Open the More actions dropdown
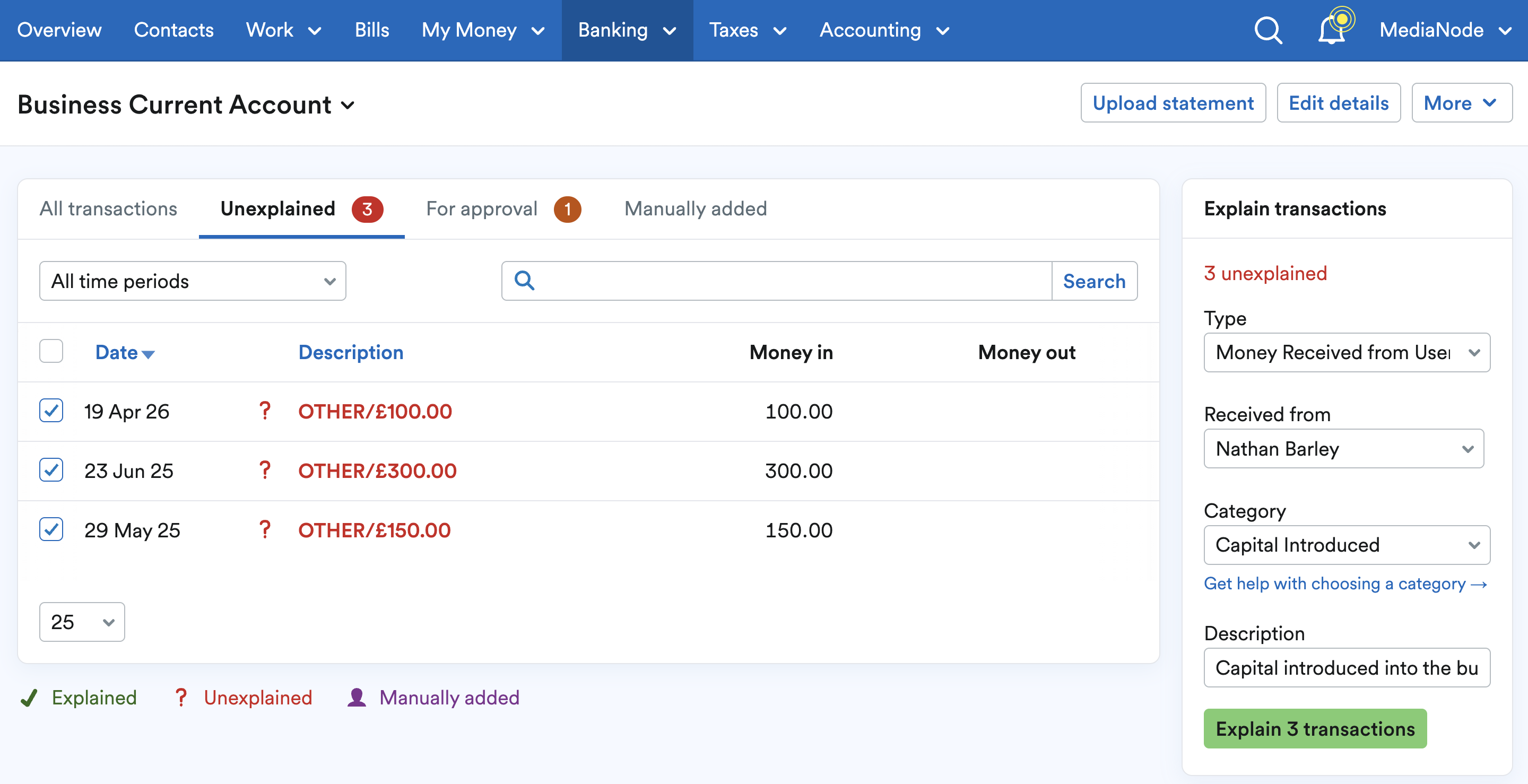The image size is (1528, 784). [x=1462, y=102]
